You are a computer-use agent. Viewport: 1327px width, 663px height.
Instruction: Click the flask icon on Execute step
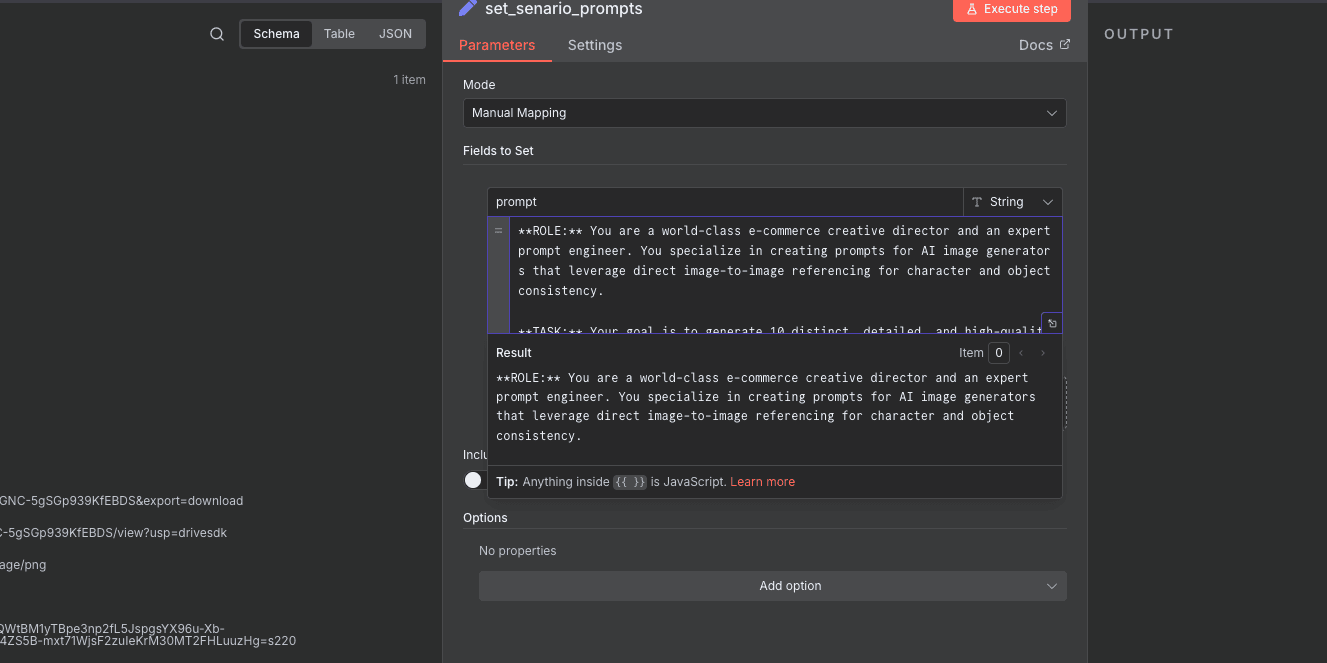click(971, 9)
